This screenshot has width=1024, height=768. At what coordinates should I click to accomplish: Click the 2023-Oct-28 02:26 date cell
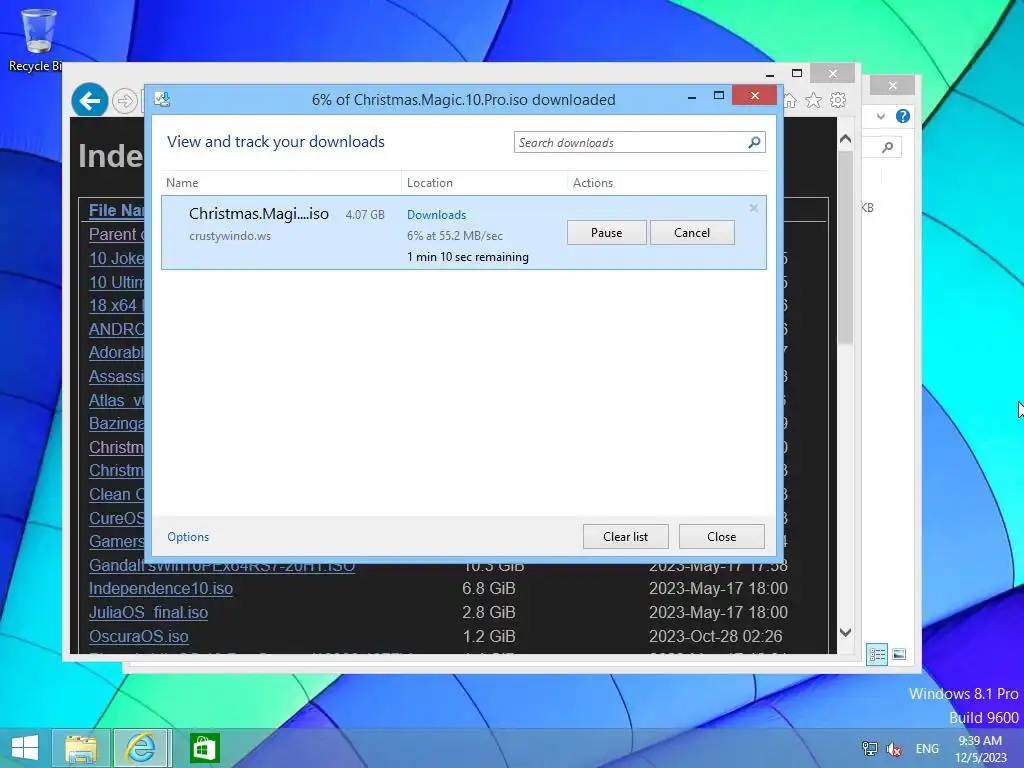click(716, 636)
